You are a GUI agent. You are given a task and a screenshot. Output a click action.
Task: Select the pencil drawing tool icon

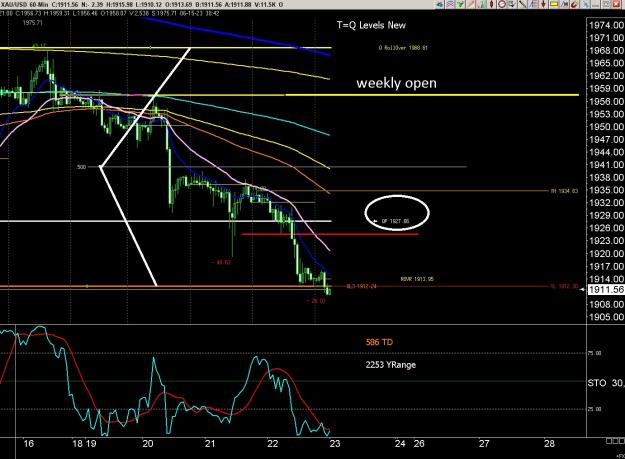point(471,4)
